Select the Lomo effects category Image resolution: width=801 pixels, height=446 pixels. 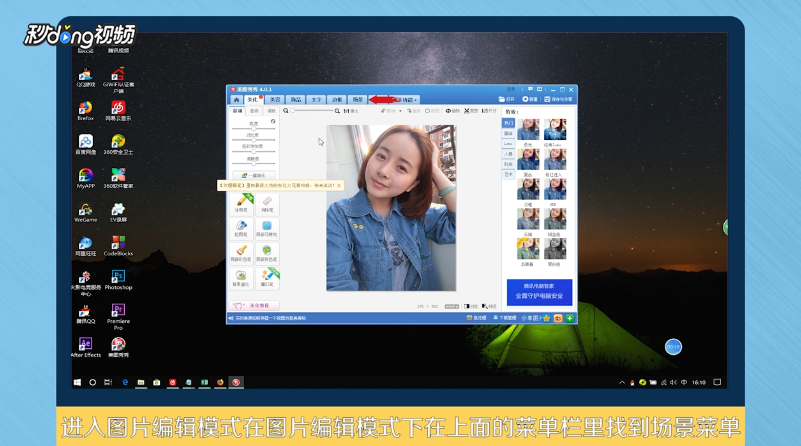pos(508,144)
